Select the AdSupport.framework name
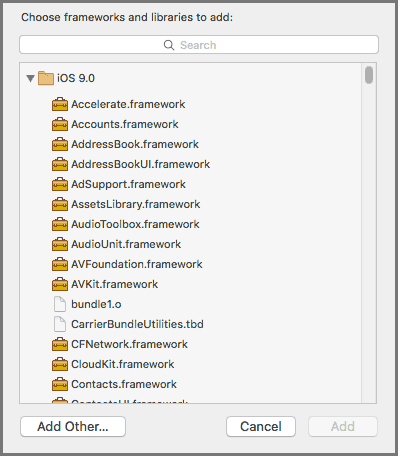This screenshot has height=456, width=398. click(x=128, y=184)
